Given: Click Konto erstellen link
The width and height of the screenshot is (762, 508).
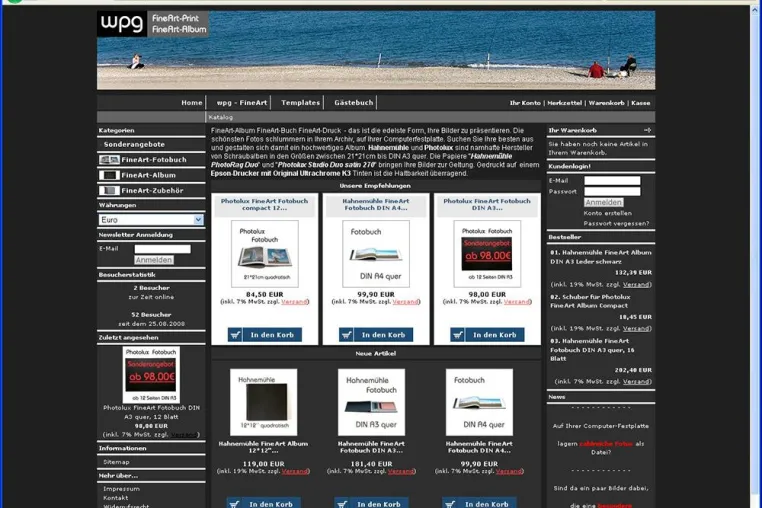Looking at the screenshot, I should click(607, 213).
